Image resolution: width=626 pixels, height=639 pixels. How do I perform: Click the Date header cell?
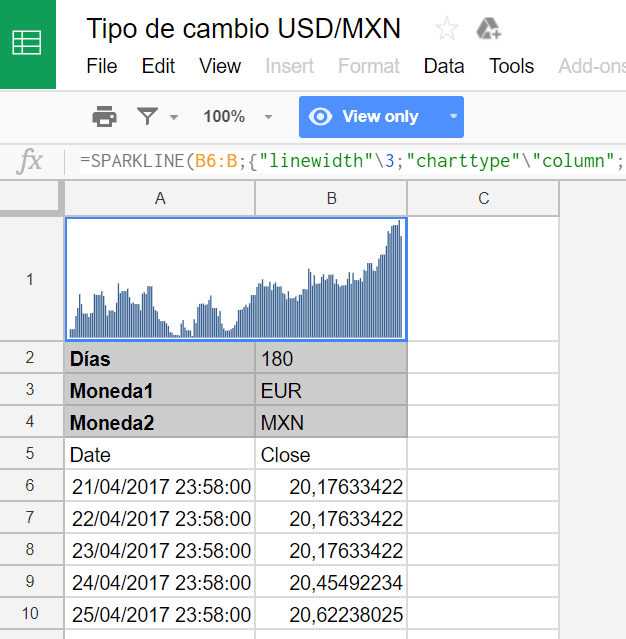(160, 454)
